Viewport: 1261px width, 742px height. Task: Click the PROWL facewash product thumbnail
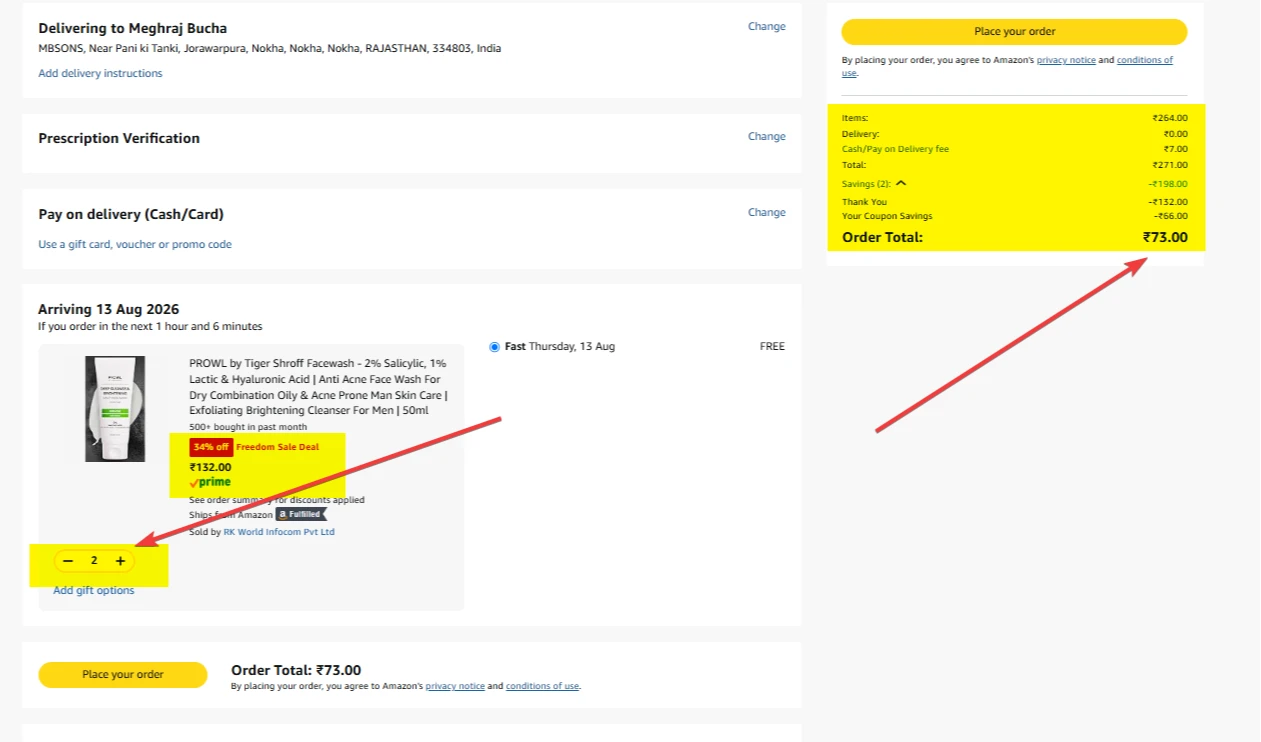115,409
